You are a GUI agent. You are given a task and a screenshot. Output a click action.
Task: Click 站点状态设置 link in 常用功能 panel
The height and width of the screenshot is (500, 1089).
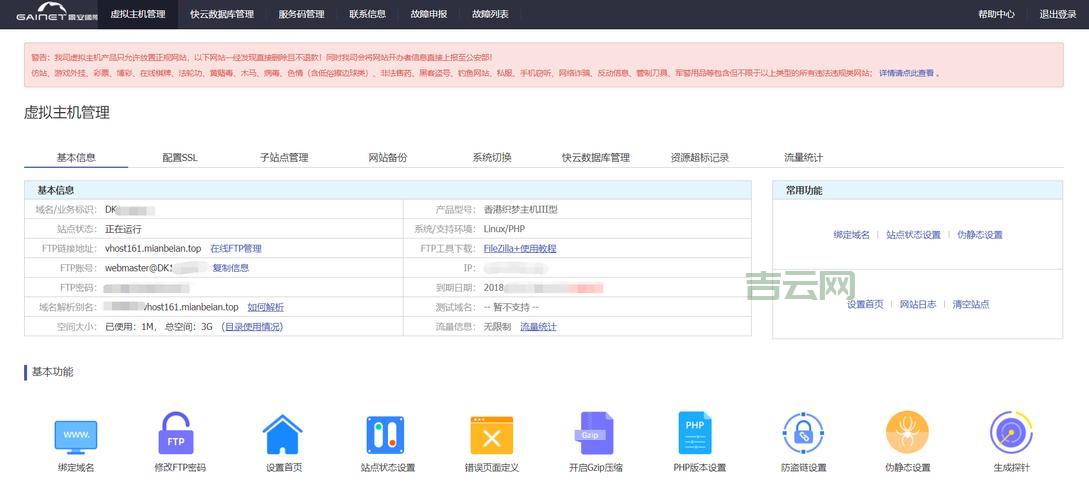913,235
